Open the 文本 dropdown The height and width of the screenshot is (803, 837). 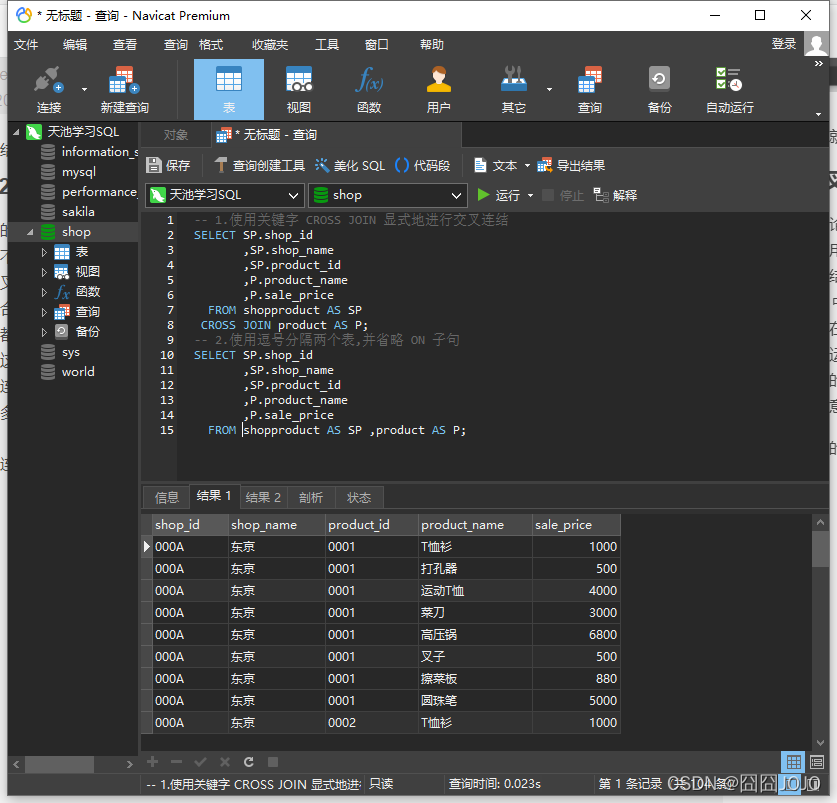(502, 166)
